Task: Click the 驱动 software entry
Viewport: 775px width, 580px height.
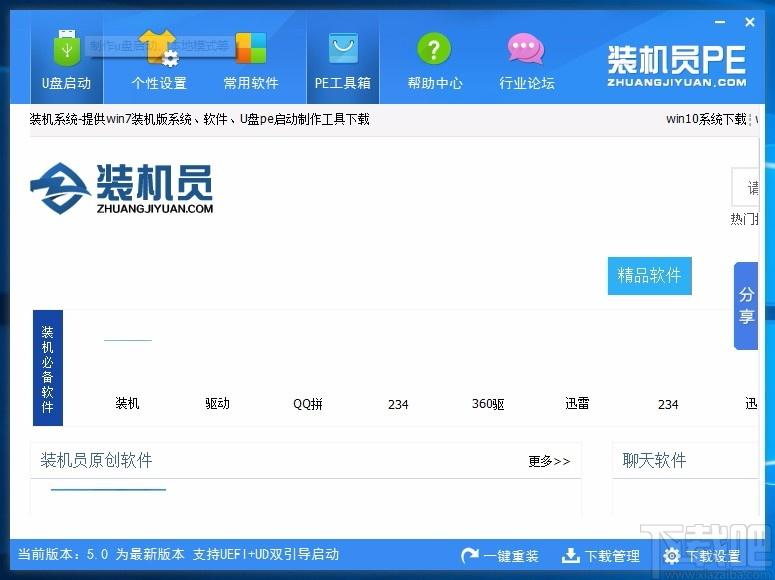Action: click(217, 404)
